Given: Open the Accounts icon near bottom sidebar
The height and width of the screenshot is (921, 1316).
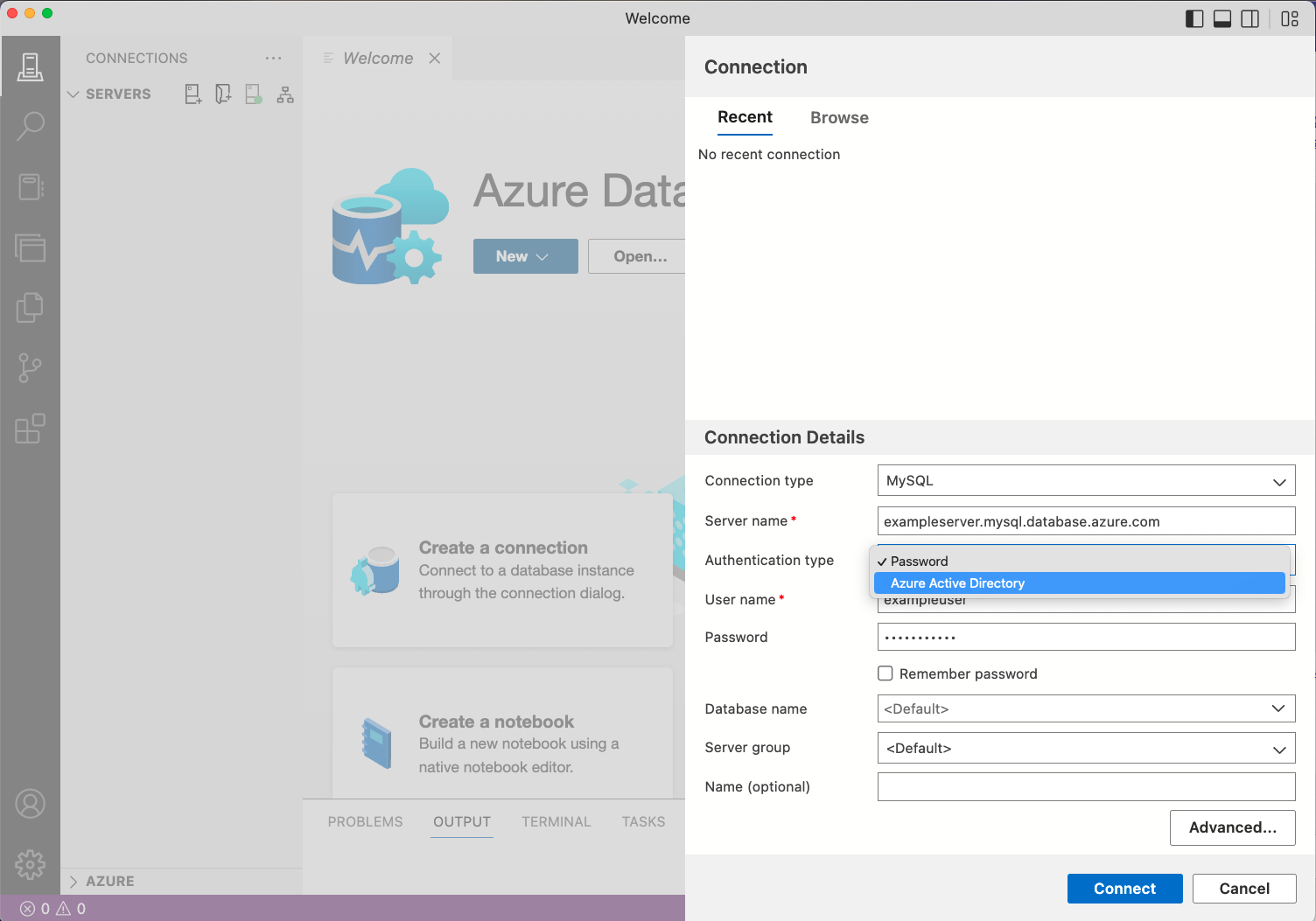Looking at the screenshot, I should click(x=31, y=803).
